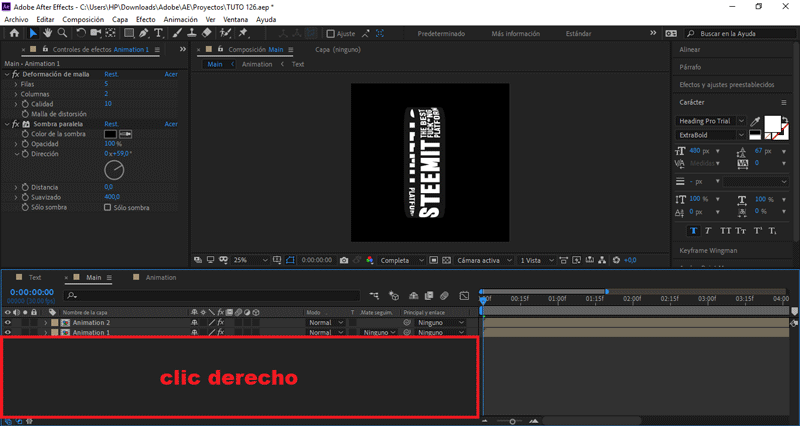The image size is (800, 426).
Task: Open the Estándar workspace
Action: (578, 33)
